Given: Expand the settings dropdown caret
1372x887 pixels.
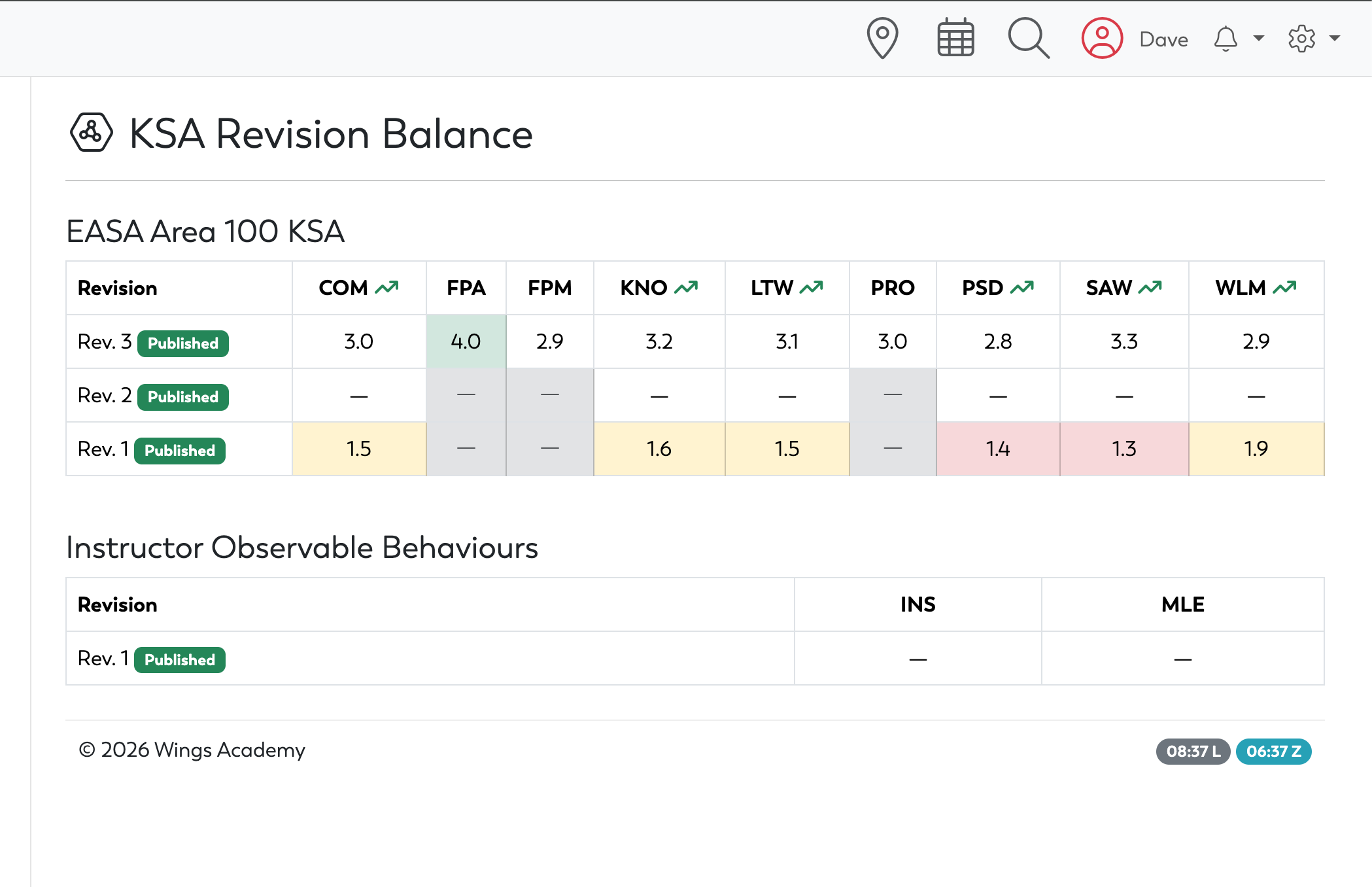Looking at the screenshot, I should 1335,39.
